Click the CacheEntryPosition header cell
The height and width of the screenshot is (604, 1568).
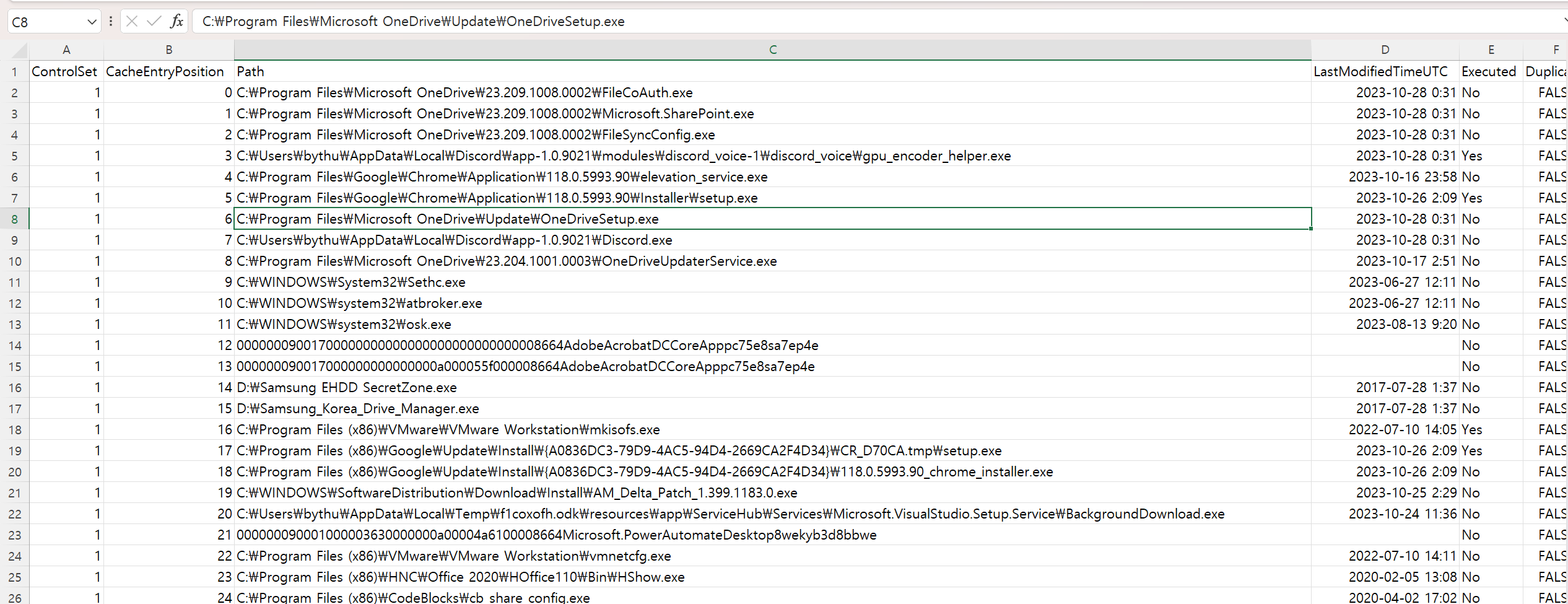pyautogui.click(x=168, y=72)
